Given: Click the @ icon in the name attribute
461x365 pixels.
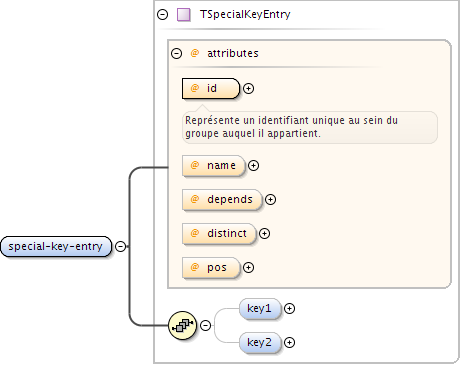Looking at the screenshot, I should coord(195,165).
